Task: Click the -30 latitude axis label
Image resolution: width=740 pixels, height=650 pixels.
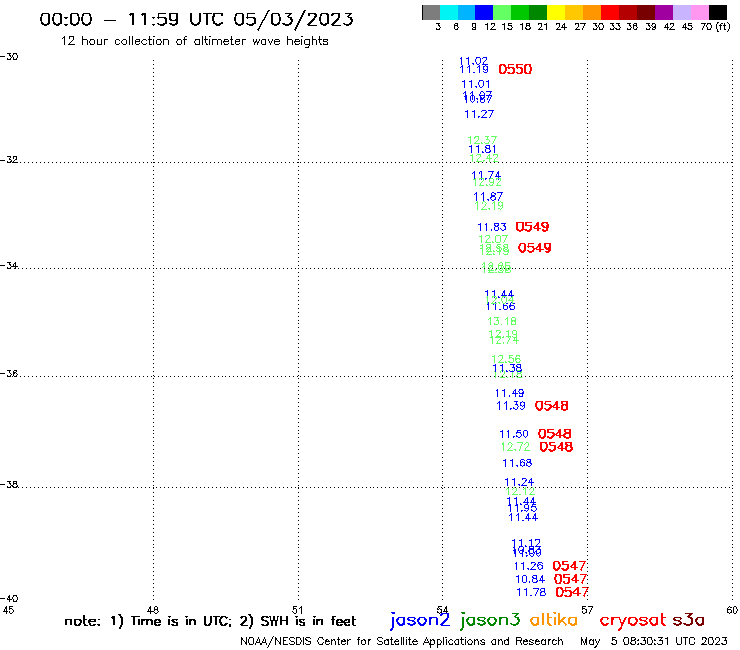Action: pos(9,57)
